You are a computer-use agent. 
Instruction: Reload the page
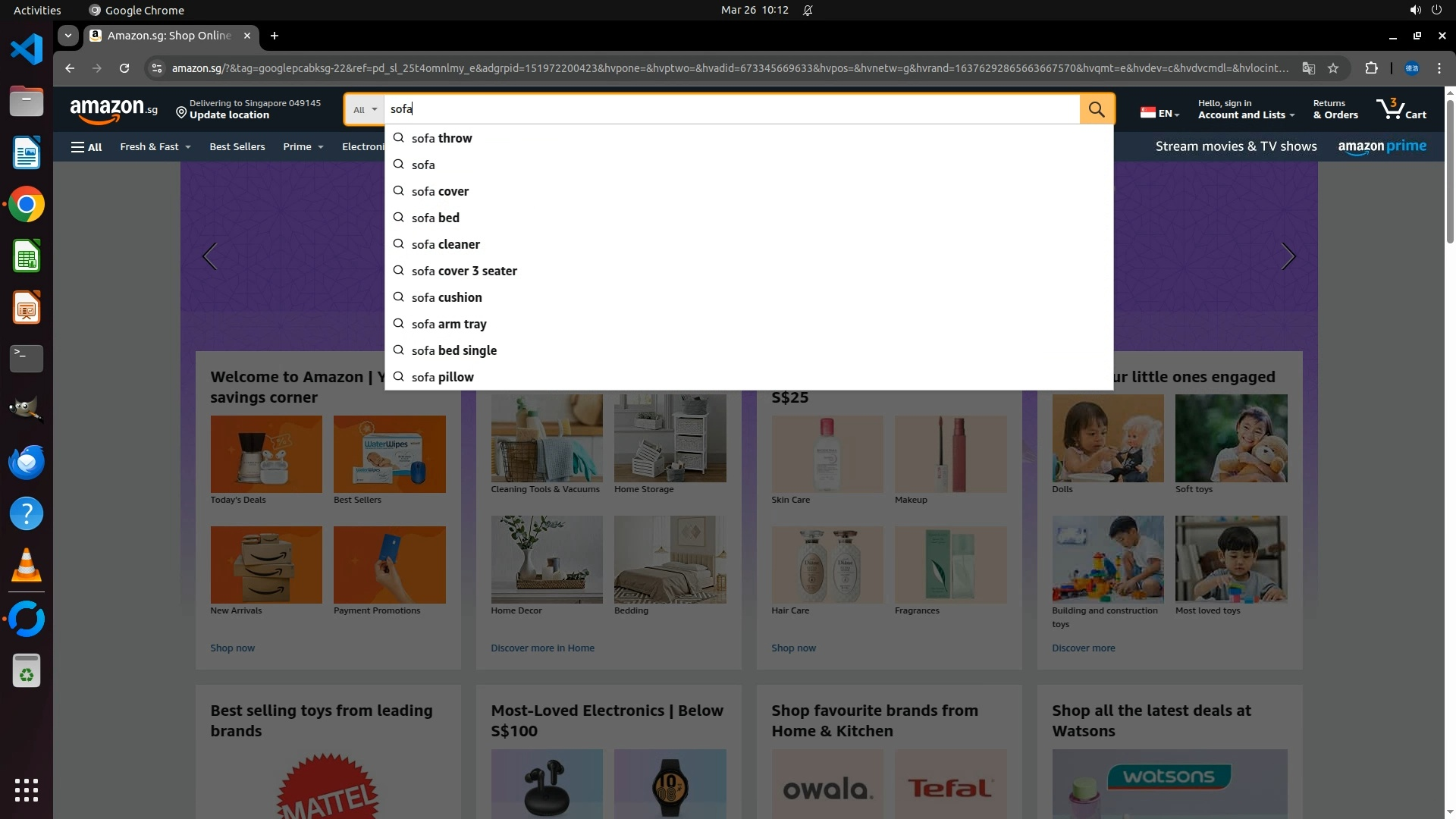(124, 68)
